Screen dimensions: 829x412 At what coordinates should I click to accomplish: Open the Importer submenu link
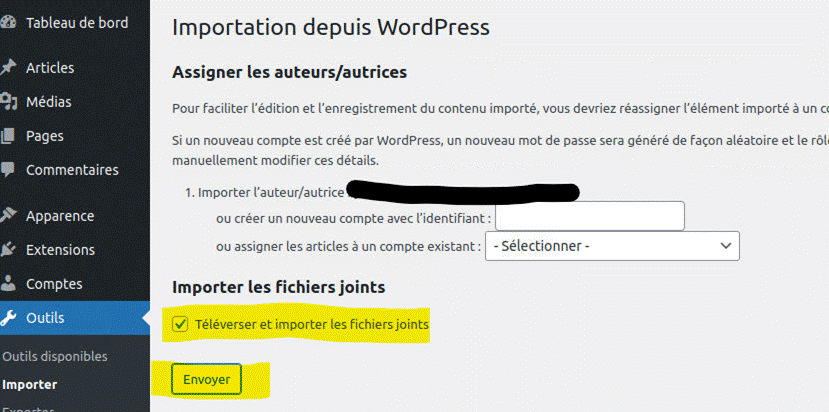(30, 385)
